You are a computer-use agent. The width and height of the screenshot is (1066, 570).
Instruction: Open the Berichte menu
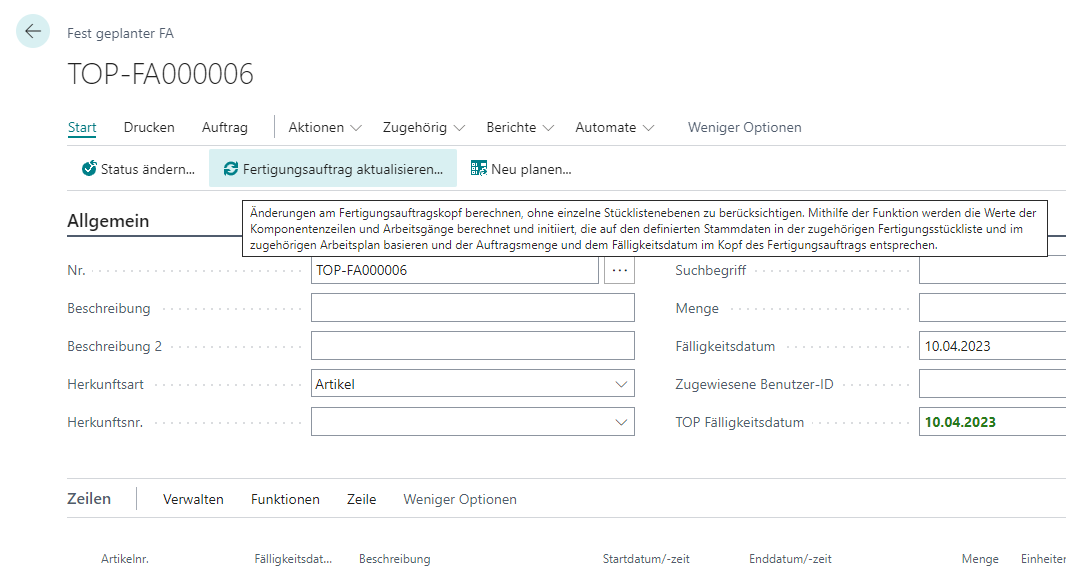(520, 127)
